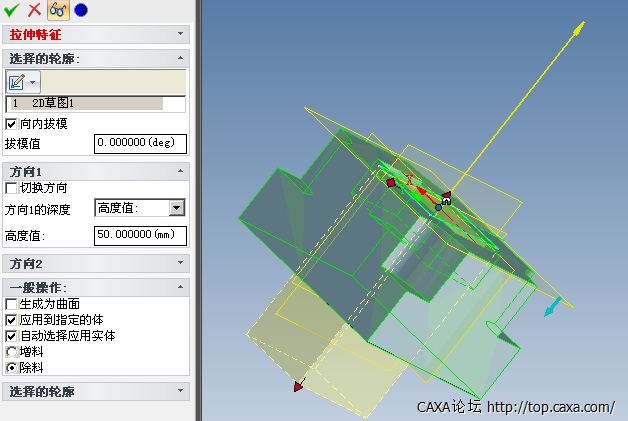Screen dimensions: 628x421
Task: Click the 拔模值 angle input field
Action: [140, 143]
